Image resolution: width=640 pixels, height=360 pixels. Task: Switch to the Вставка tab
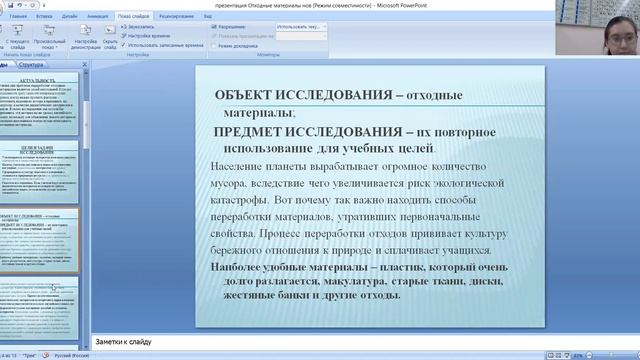(x=44, y=16)
